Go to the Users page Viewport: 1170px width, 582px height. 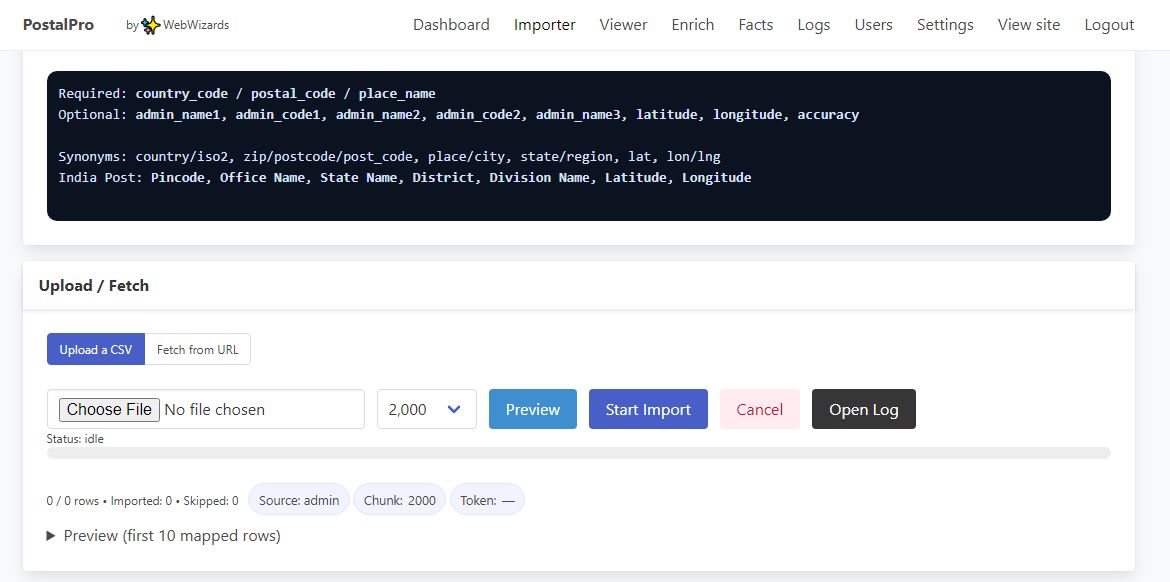873,25
